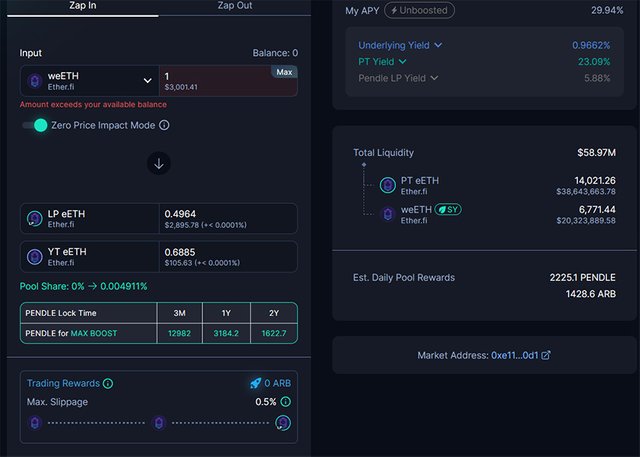Click the 12982 PENDLE max boost value
Viewport: 640px width, 457px height.
click(180, 333)
